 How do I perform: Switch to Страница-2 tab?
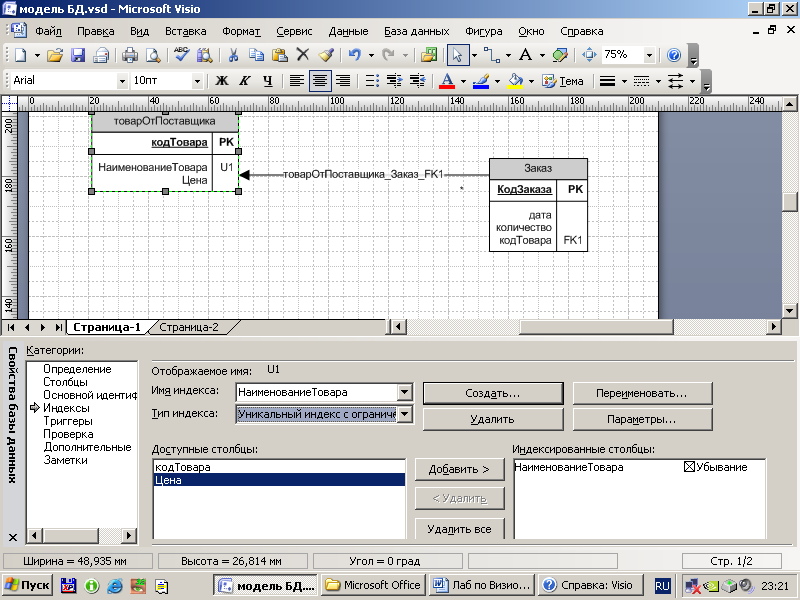[x=189, y=327]
